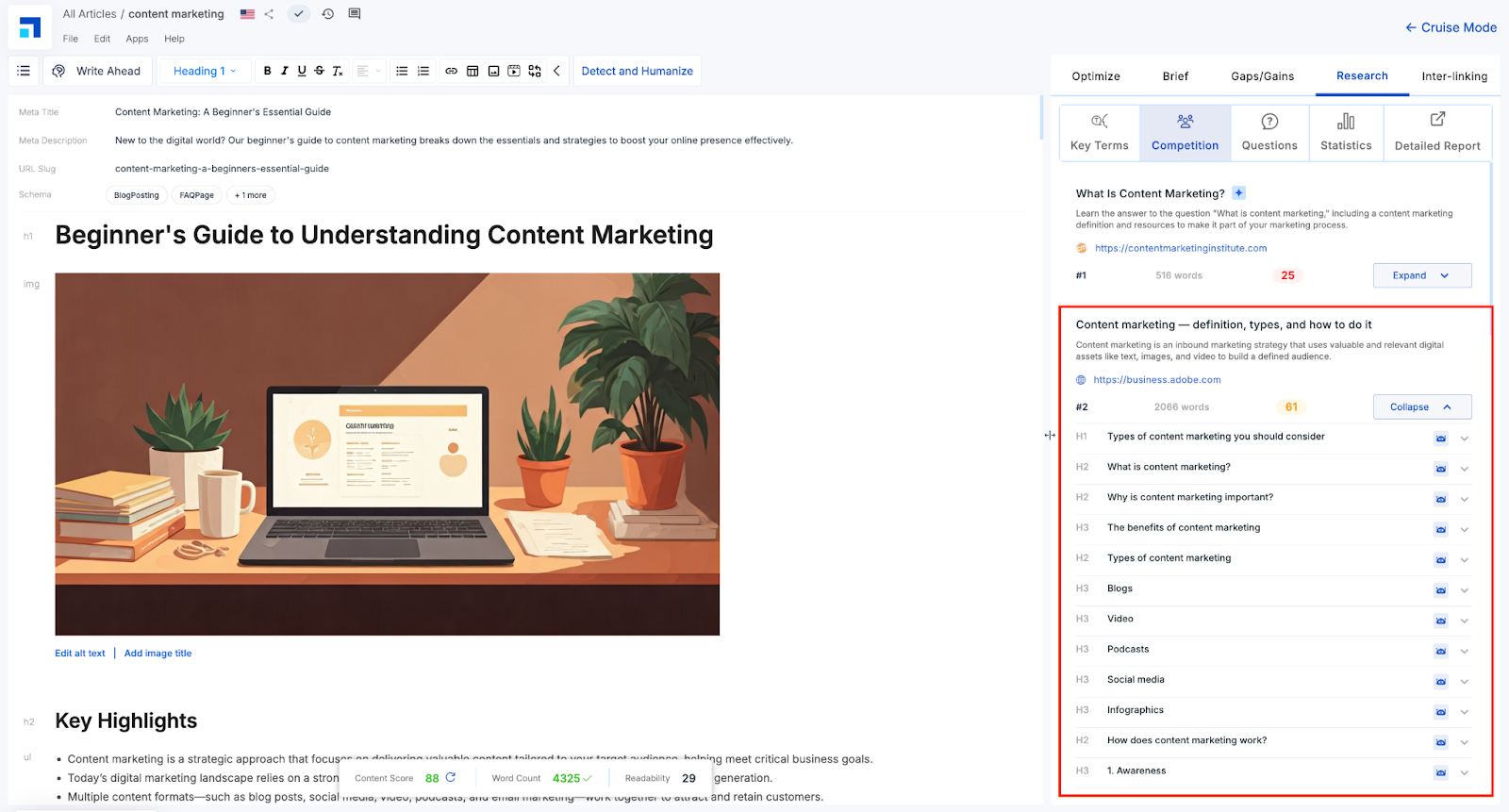1509x812 pixels.
Task: Click the share icon beside the flag
Action: coord(269,14)
